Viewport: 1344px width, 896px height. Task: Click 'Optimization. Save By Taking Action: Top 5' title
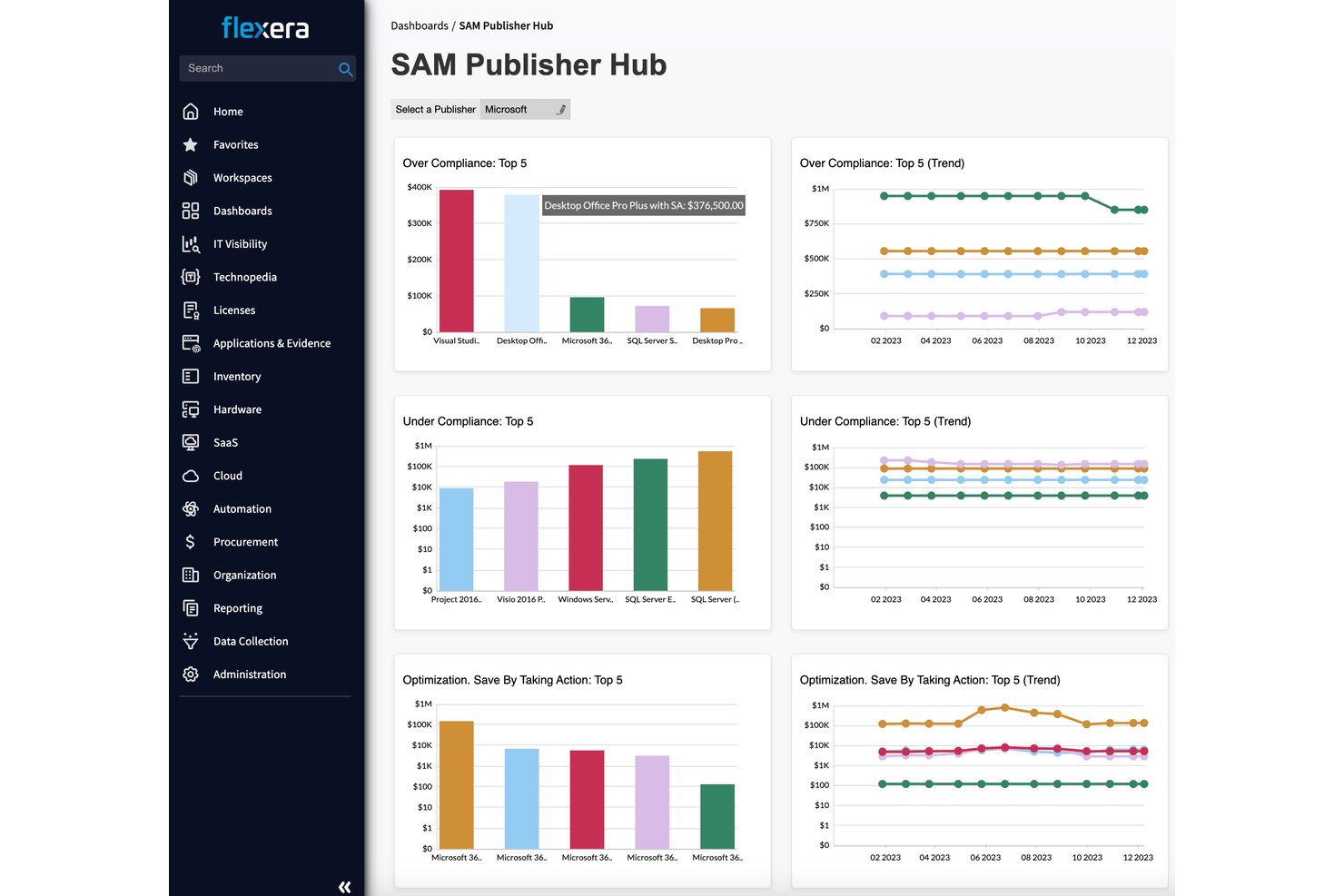tap(513, 680)
